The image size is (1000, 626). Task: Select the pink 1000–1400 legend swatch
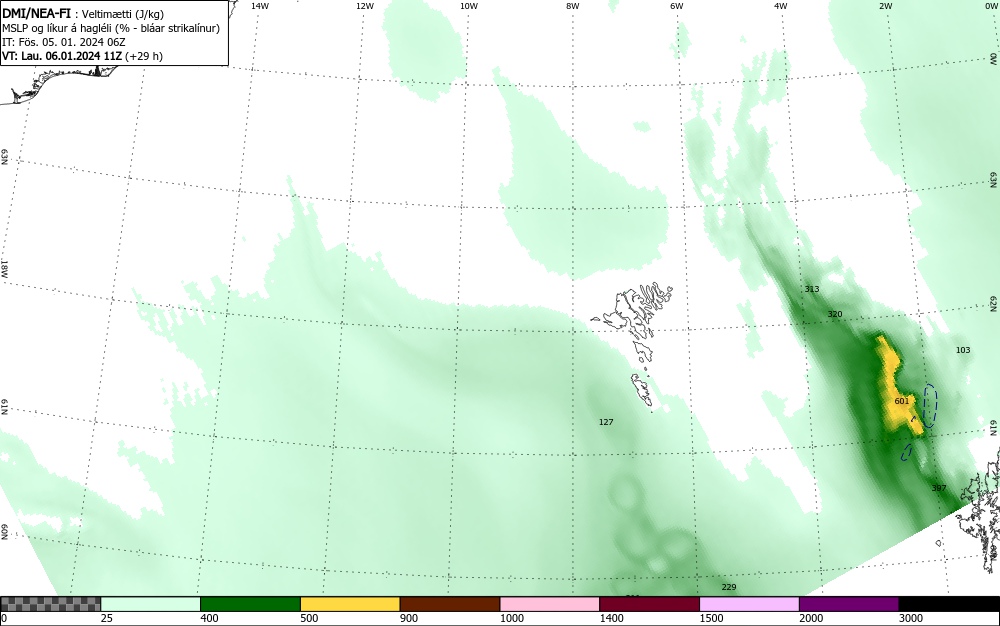pos(550,604)
